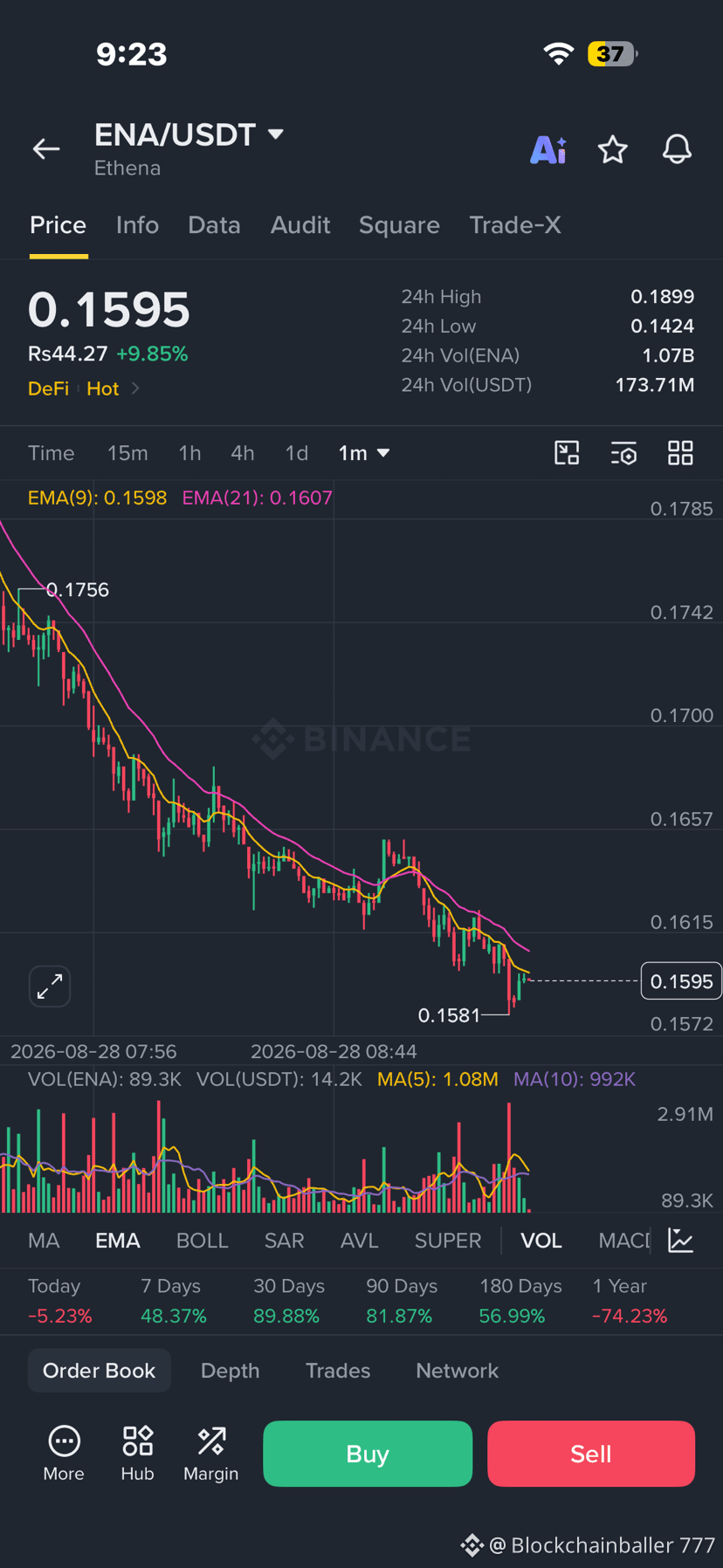Tap the 24h High value 0.1899
This screenshot has height=1568, width=723.
[662, 297]
